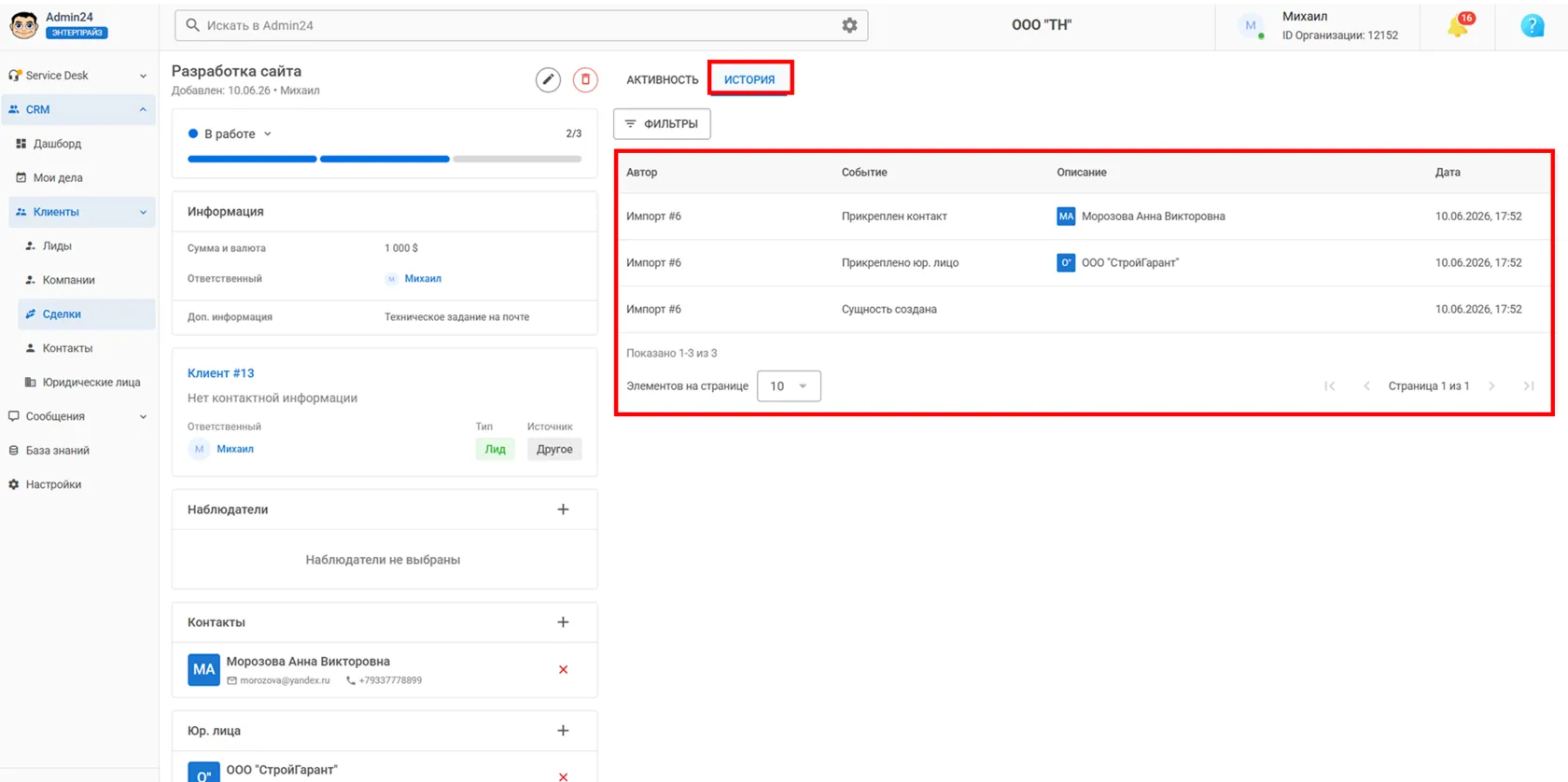Go to last page arrow in history table

click(x=1529, y=386)
